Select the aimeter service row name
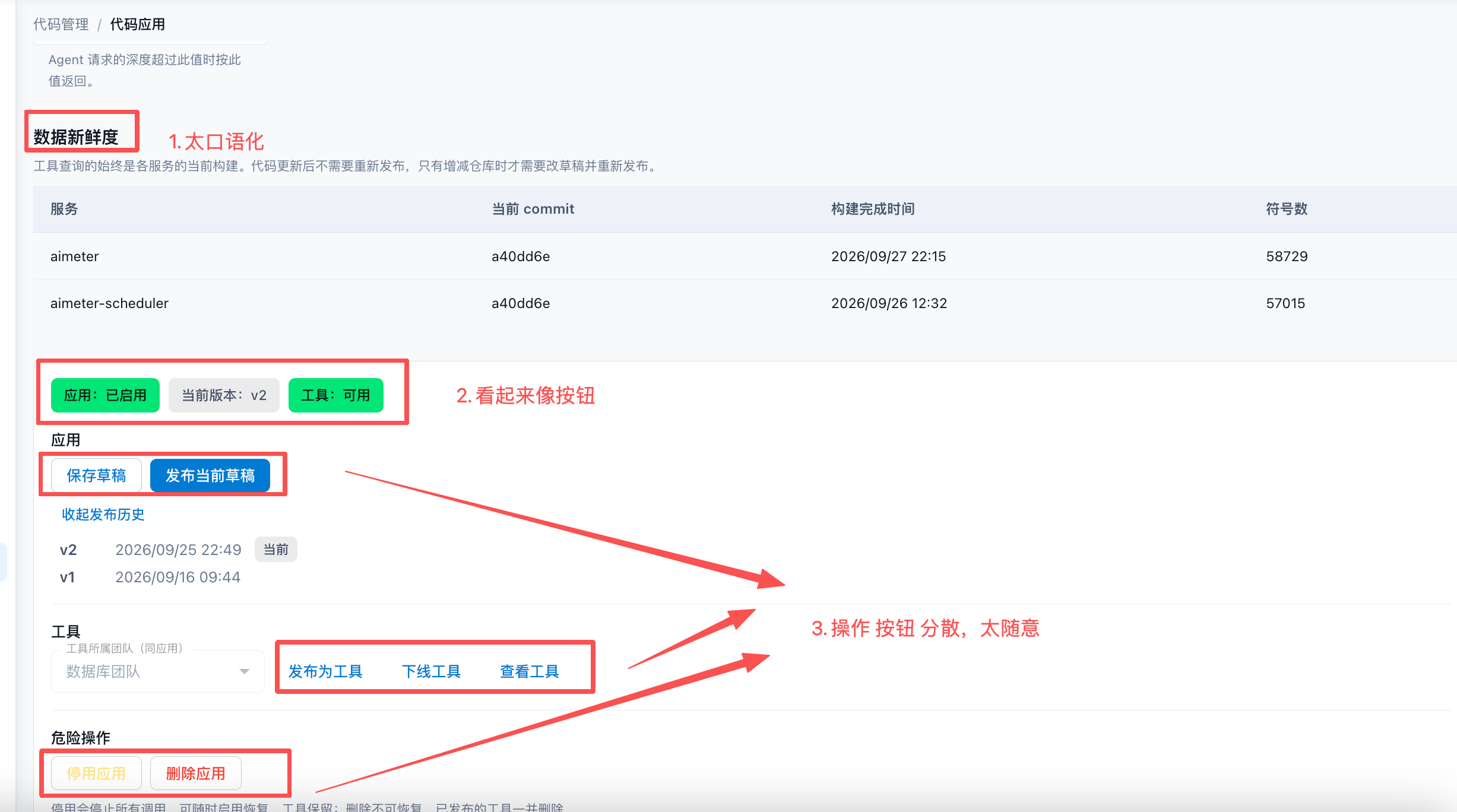This screenshot has height=812, width=1457. 75,256
